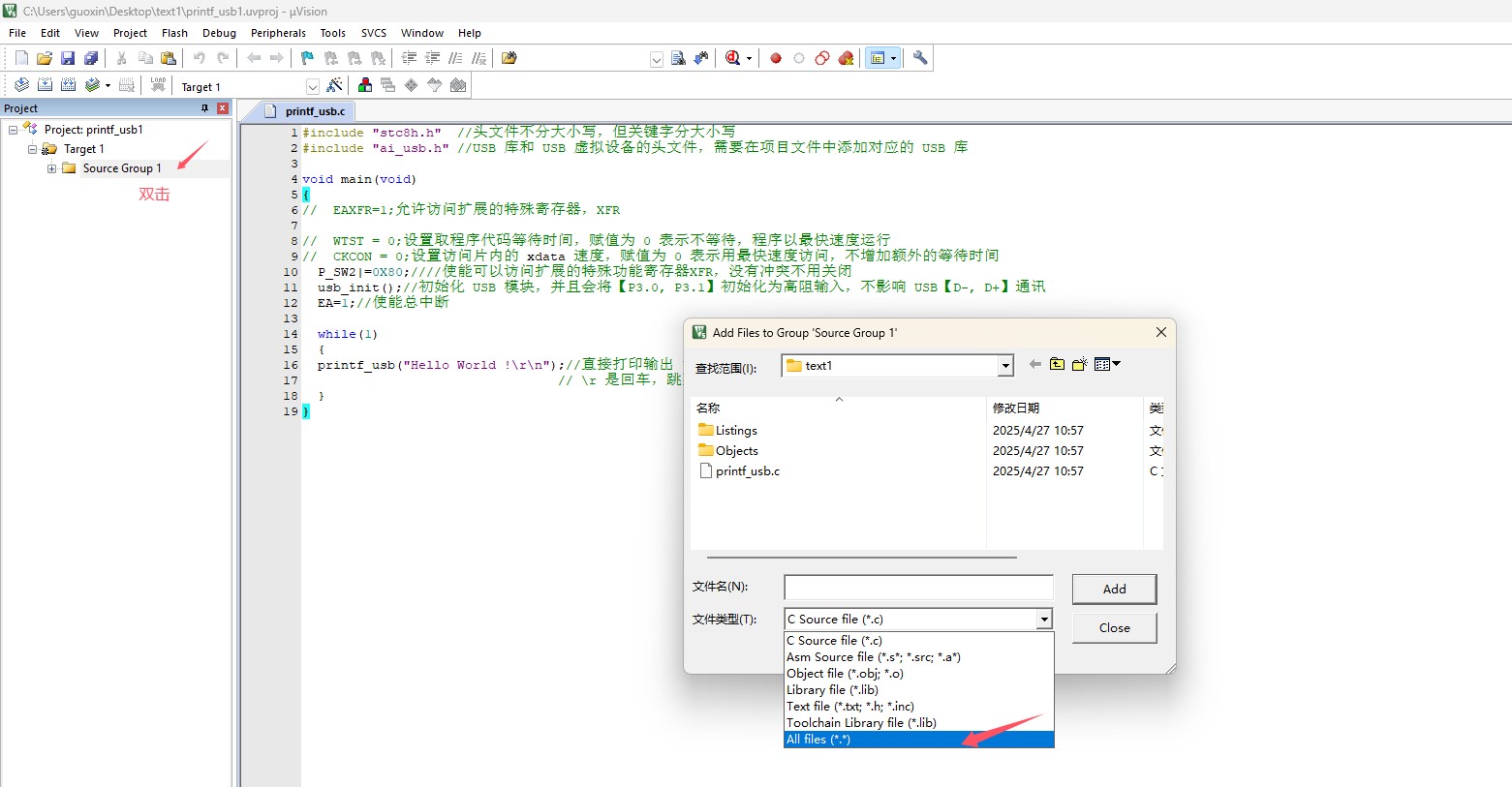Select printf_usb.c in the file list

tap(739, 471)
